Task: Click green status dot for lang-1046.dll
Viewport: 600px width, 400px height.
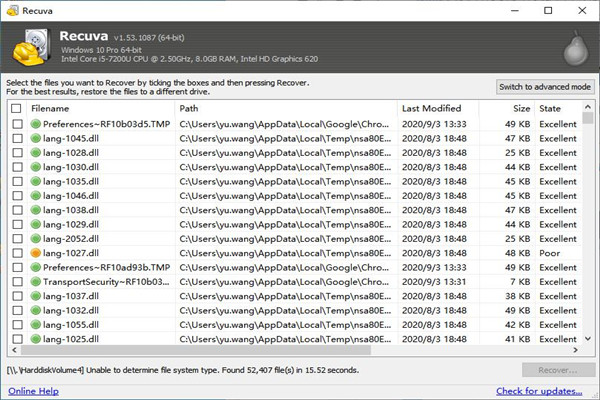Action: [36, 196]
